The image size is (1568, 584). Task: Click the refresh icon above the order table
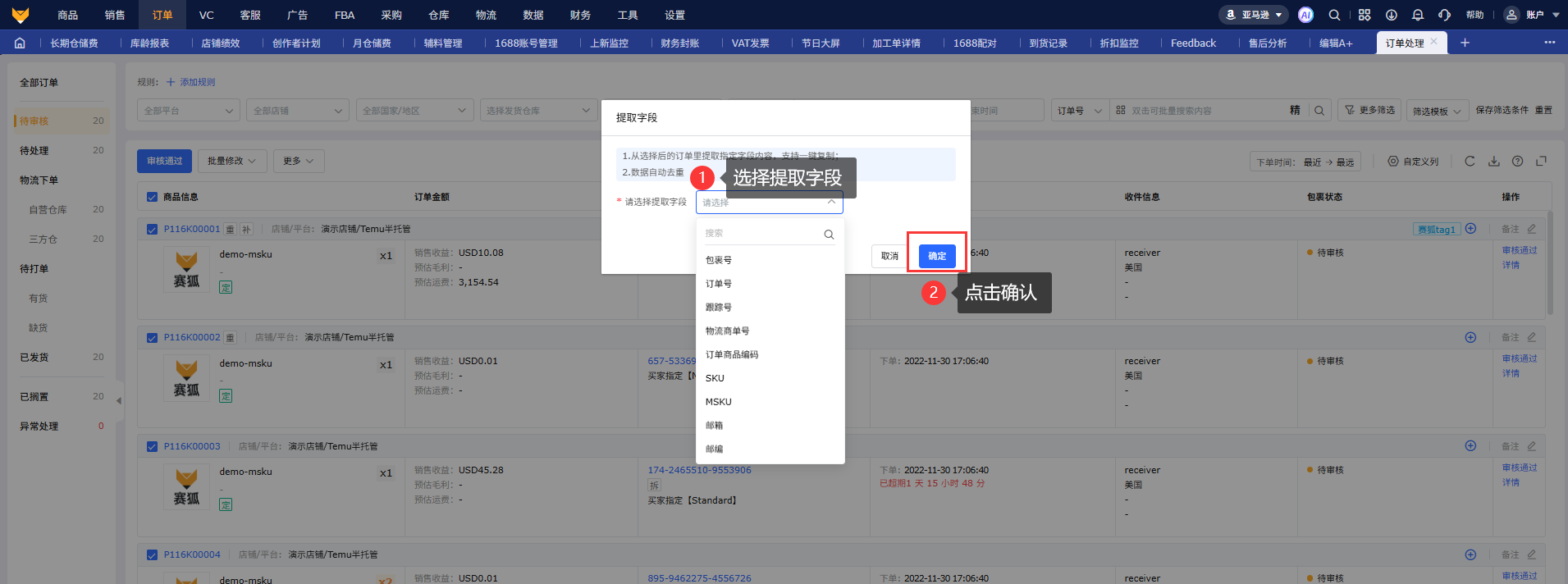(x=1470, y=162)
